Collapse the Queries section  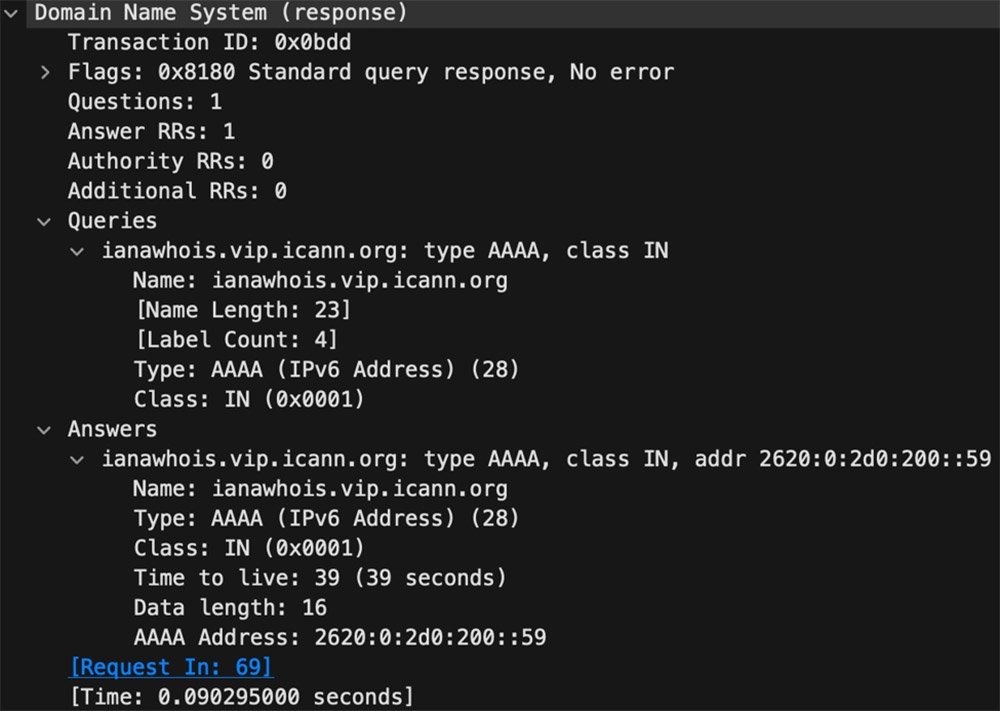tap(44, 221)
